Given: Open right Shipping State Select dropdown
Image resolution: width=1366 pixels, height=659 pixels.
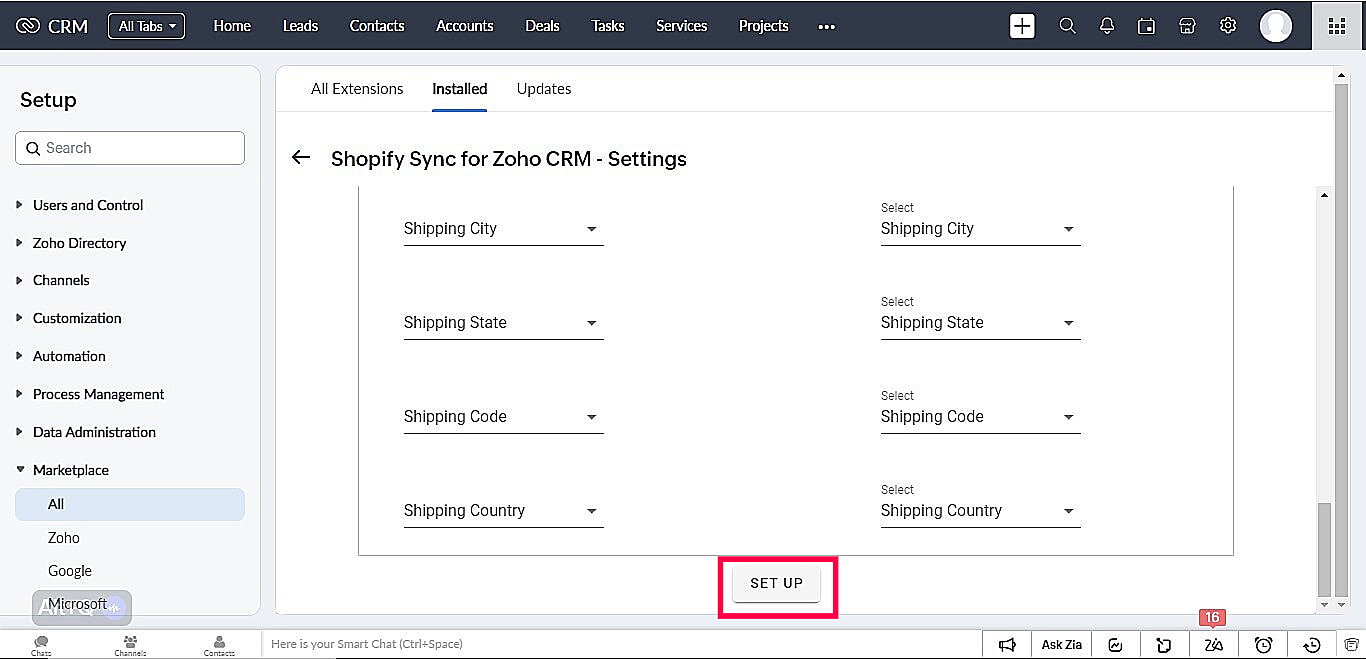Looking at the screenshot, I should click(x=980, y=323).
